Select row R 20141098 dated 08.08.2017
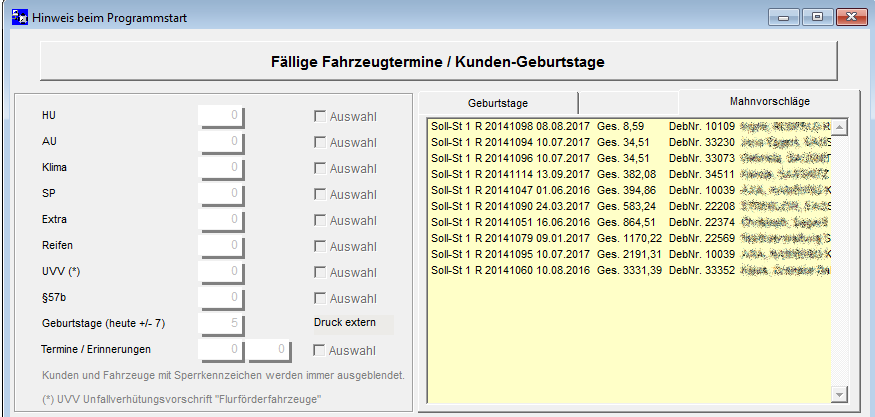Screen dimensions: 875x417 [x=631, y=127]
